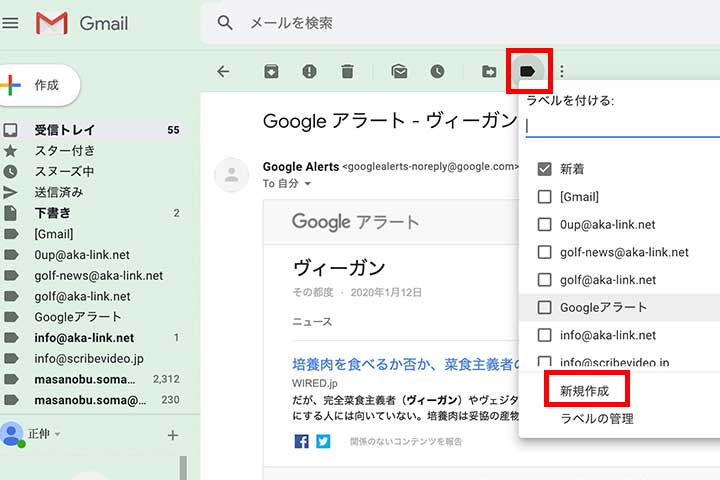Check the 0up@aka-link.net label checkbox

(544, 224)
